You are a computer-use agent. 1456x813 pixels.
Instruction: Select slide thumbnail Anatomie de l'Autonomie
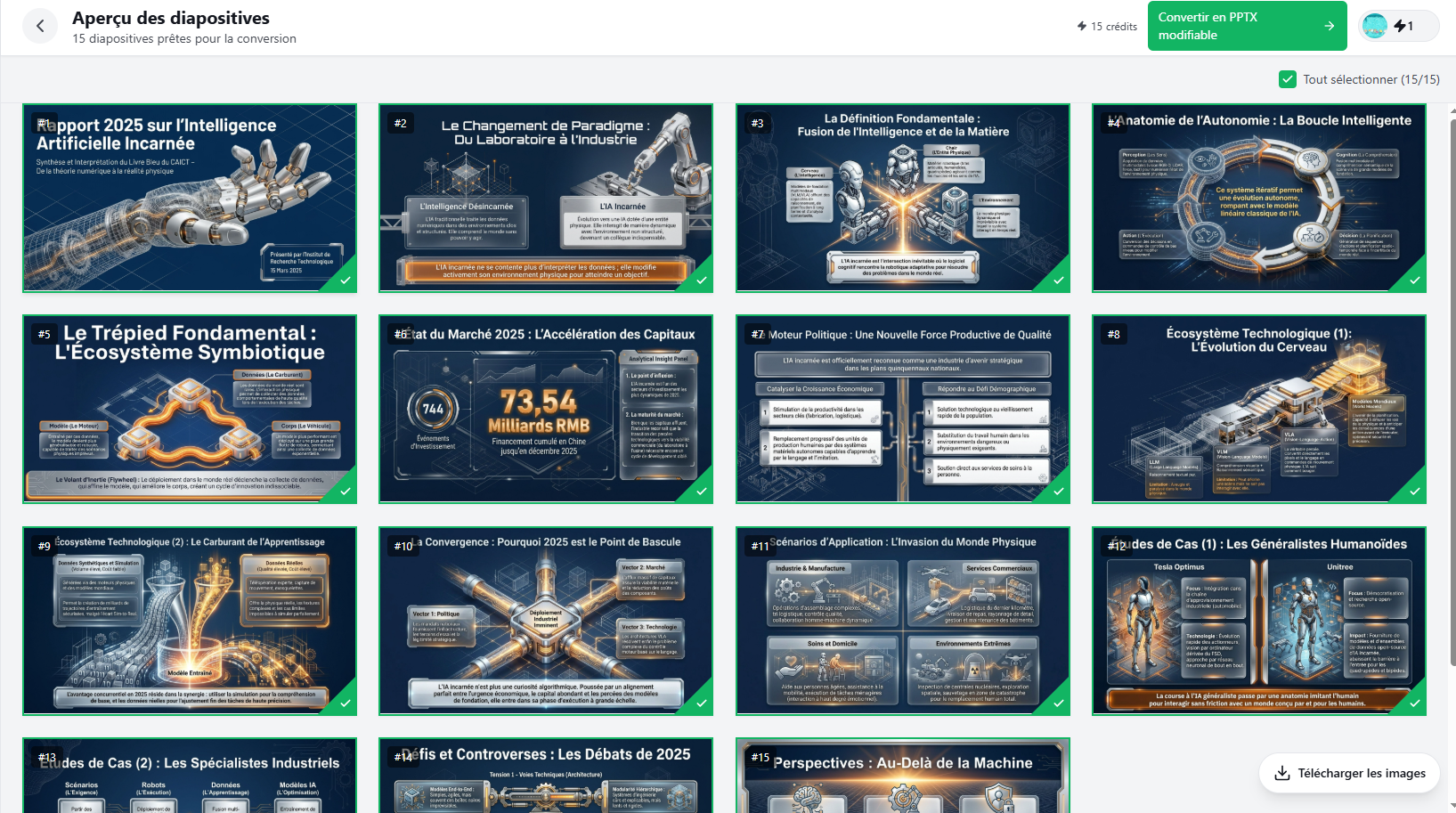click(1259, 198)
